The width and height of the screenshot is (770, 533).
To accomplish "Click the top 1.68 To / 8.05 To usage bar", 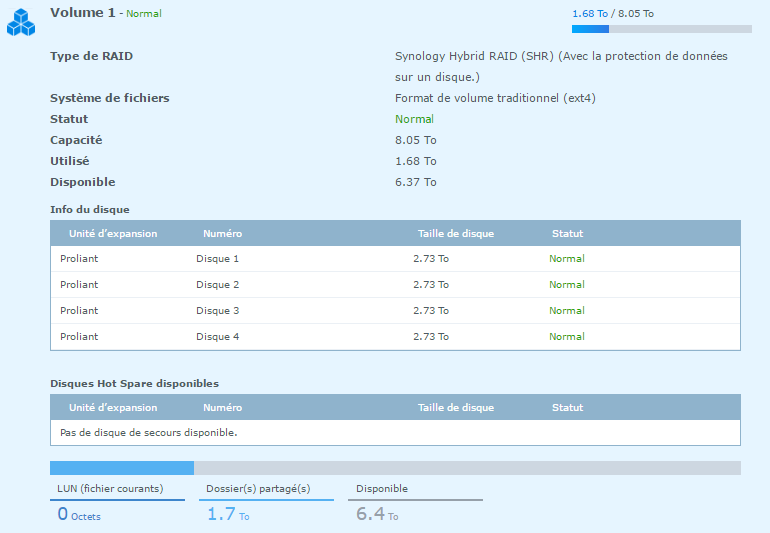I will point(661,29).
